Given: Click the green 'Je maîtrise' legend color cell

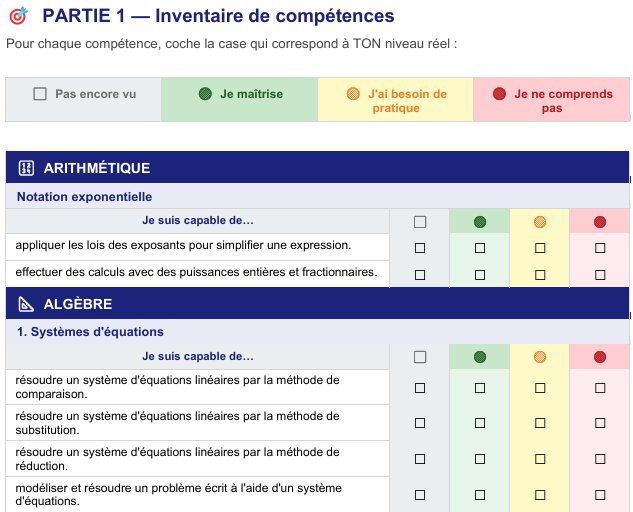Looking at the screenshot, I should 239,100.
